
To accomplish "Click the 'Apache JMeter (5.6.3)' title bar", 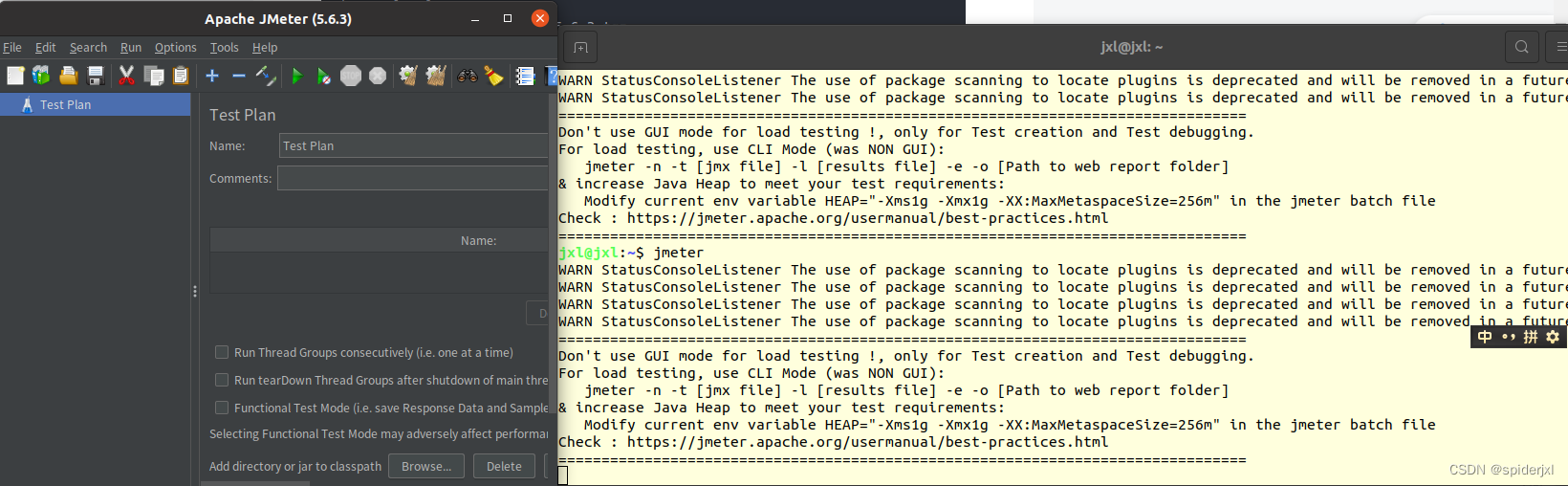I will pyautogui.click(x=278, y=18).
